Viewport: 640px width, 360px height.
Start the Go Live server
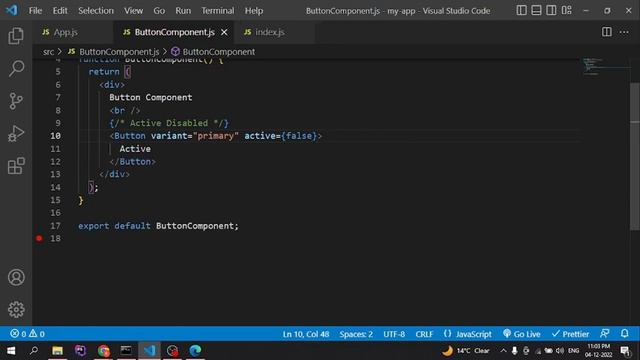tap(522, 334)
